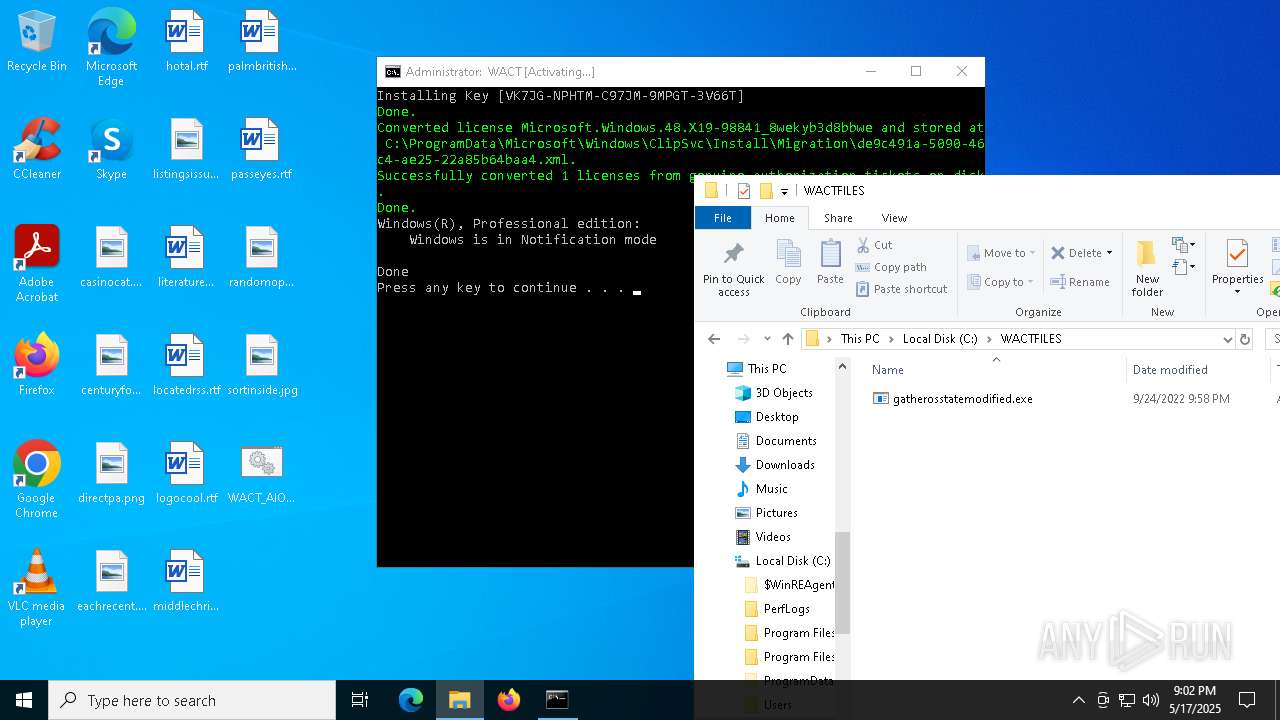Select the passeyes.rtf desktop file
Image resolution: width=1280 pixels, height=720 pixels.
pos(261,150)
